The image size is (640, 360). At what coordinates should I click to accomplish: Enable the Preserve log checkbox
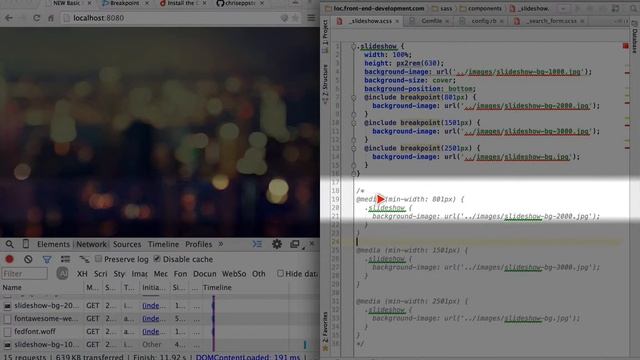point(98,259)
